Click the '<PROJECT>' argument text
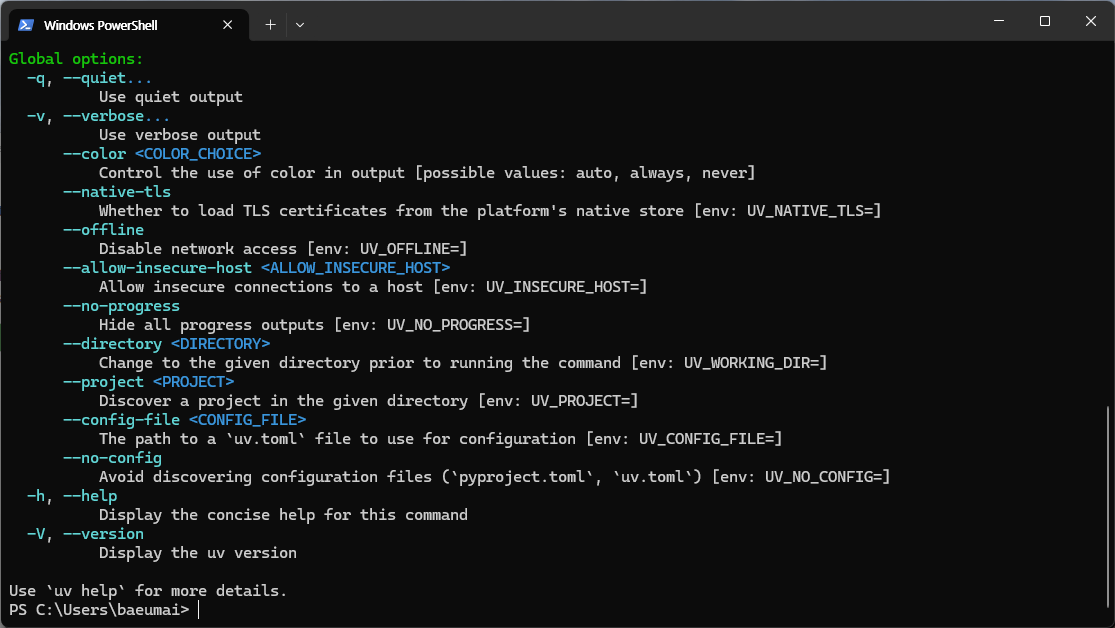 [193, 382]
